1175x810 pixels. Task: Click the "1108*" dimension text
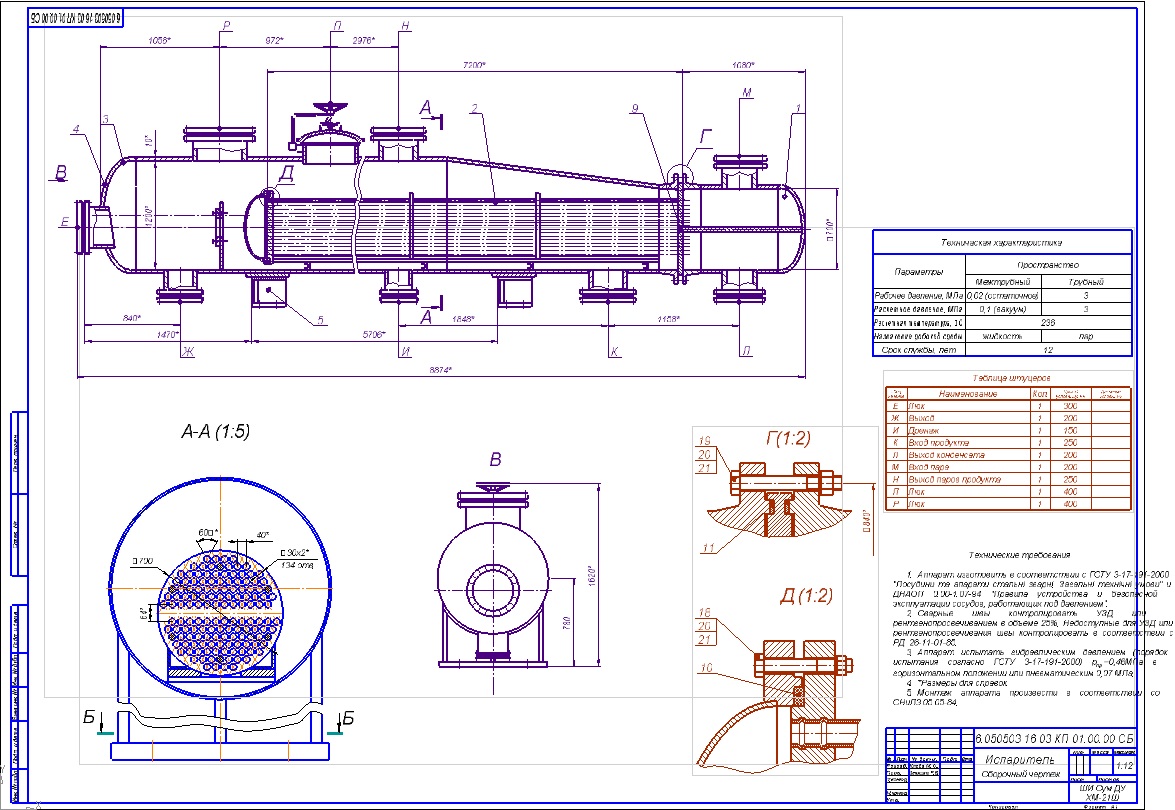[668, 318]
